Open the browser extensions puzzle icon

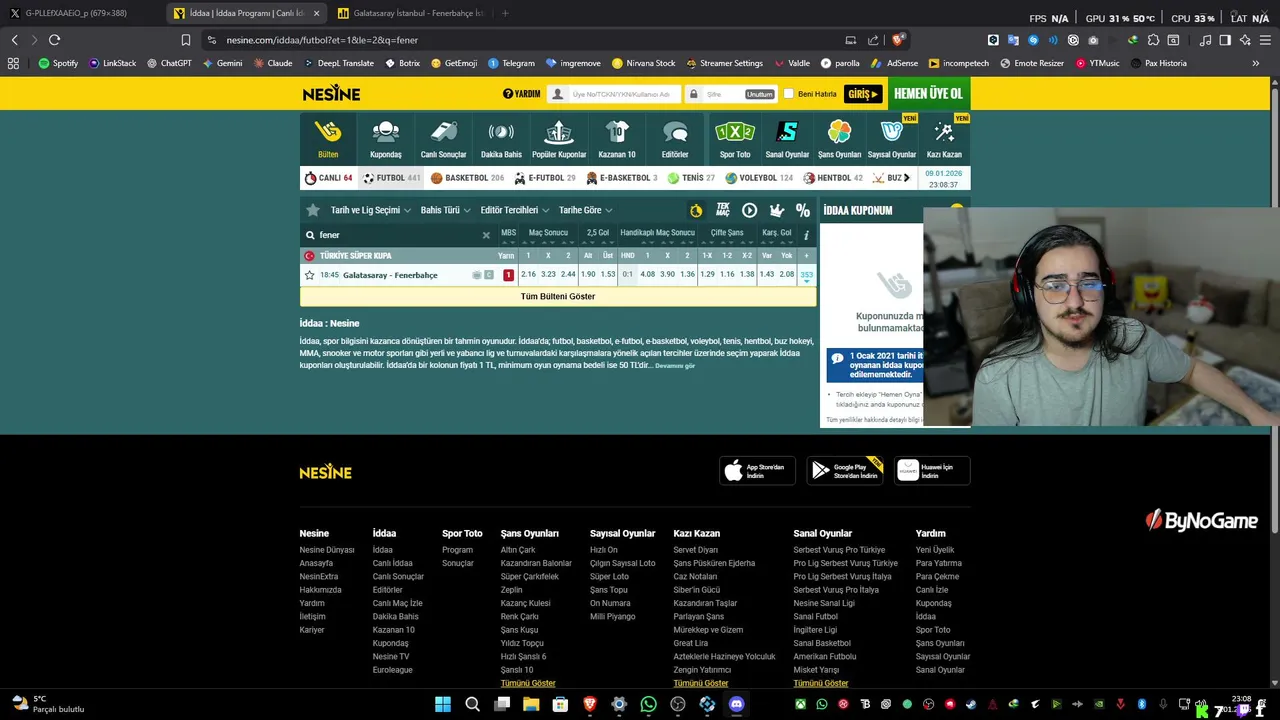pos(1153,40)
